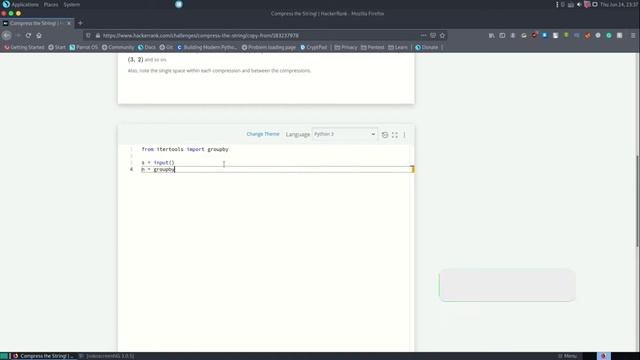Open the CryptPad bookmark
The width and height of the screenshot is (640, 360).
click(x=313, y=47)
